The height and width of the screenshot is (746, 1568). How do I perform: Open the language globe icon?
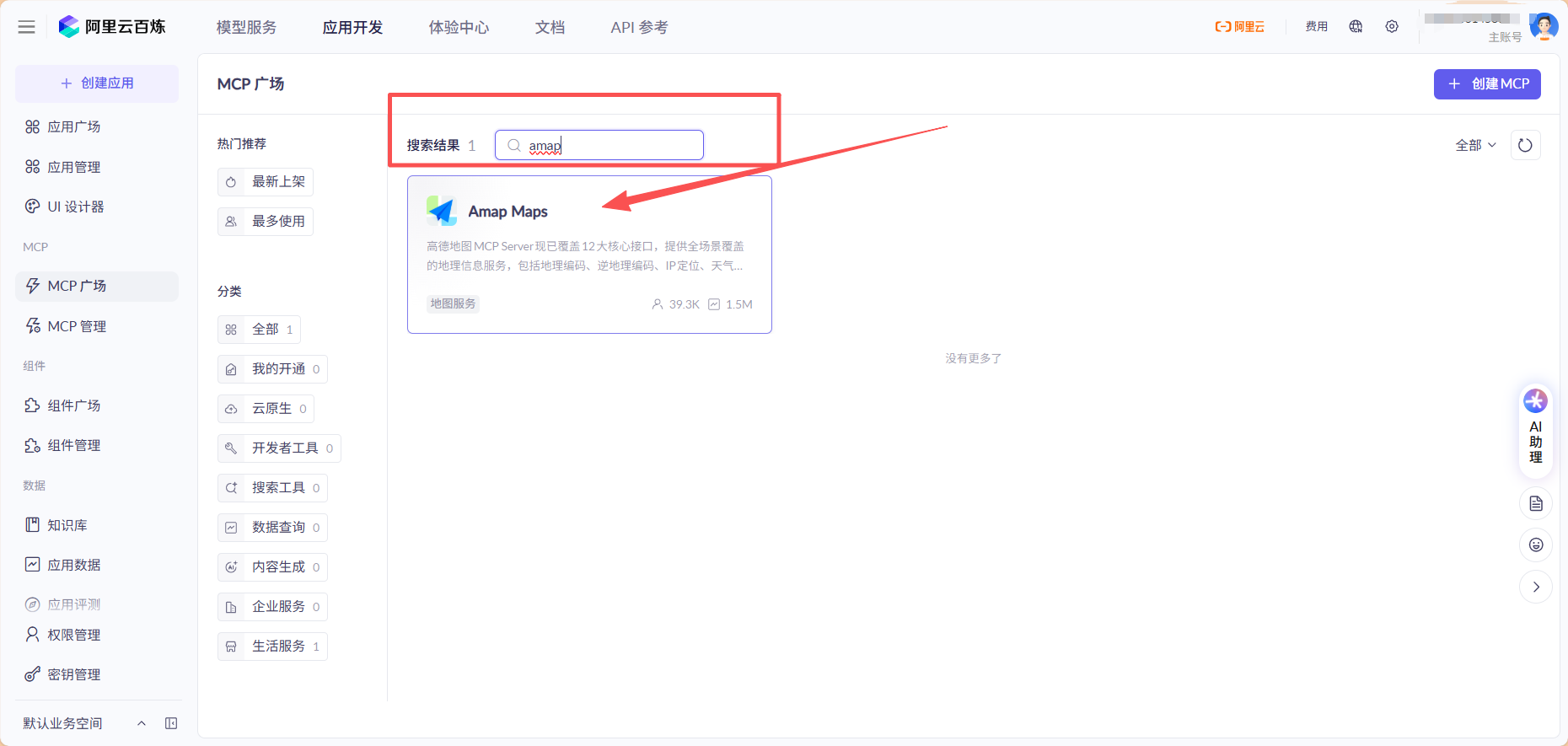[1356, 27]
